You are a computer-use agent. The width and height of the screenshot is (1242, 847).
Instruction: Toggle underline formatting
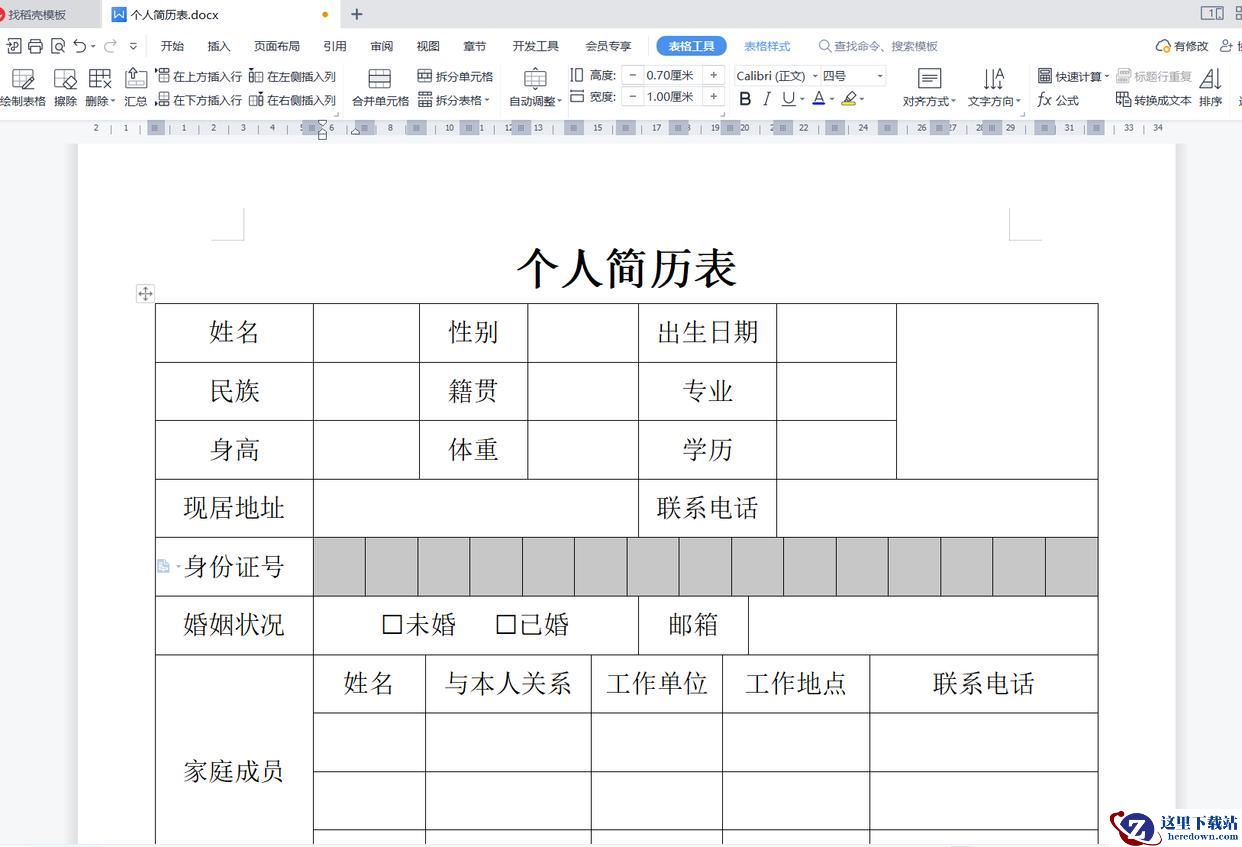coord(788,99)
